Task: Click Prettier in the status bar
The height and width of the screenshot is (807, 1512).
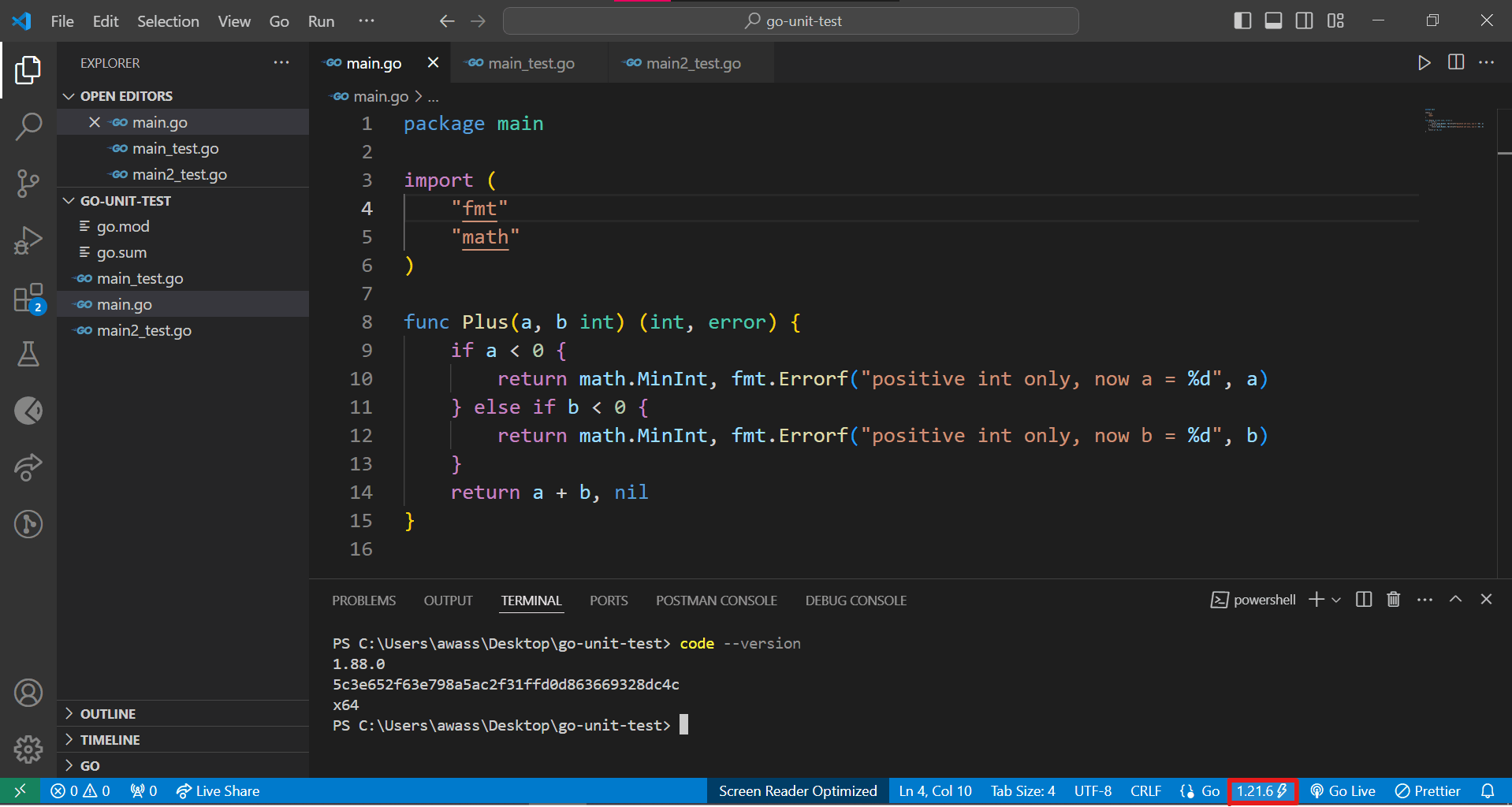Action: pyautogui.click(x=1428, y=791)
